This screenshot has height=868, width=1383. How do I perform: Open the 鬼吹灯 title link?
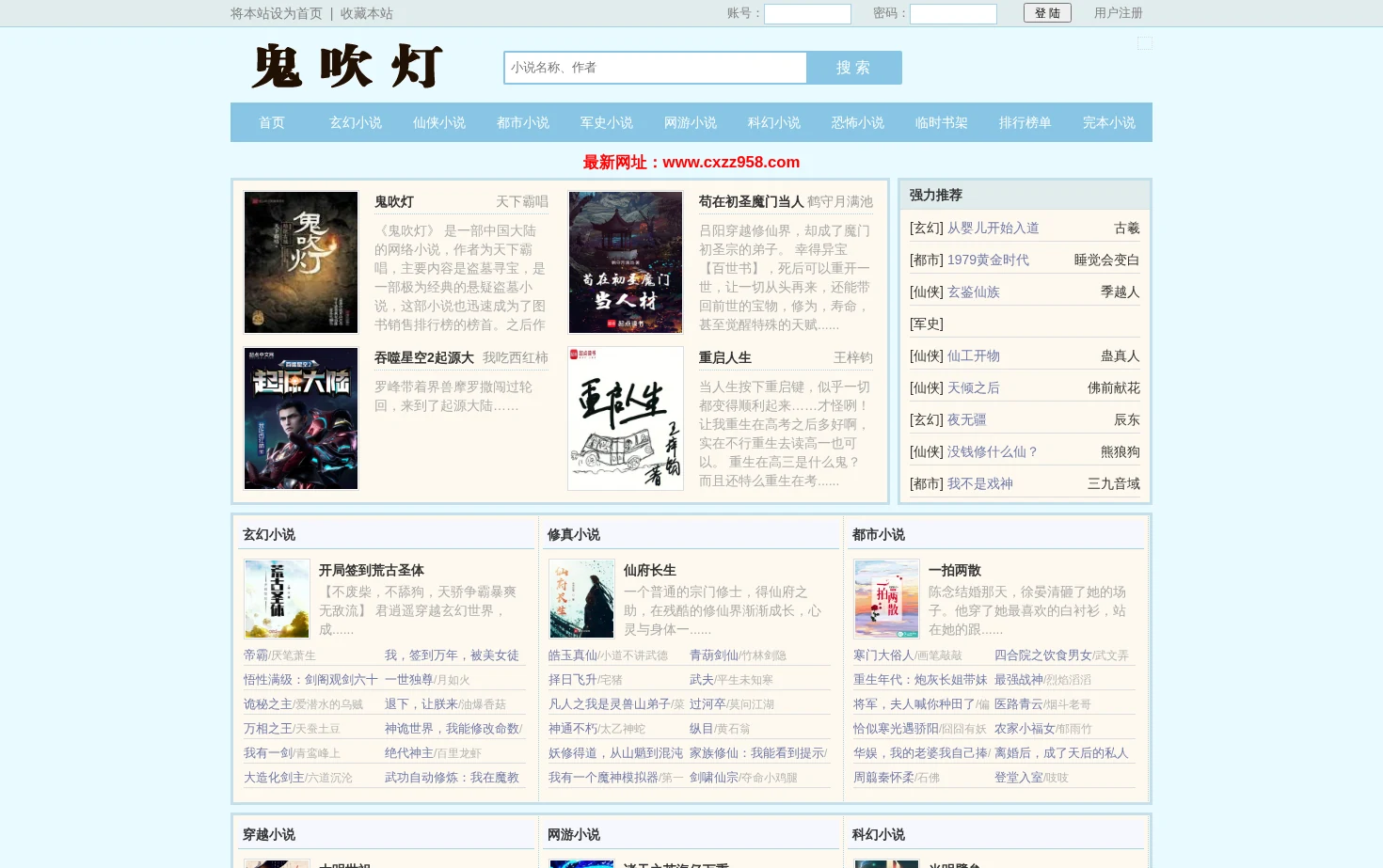(394, 201)
